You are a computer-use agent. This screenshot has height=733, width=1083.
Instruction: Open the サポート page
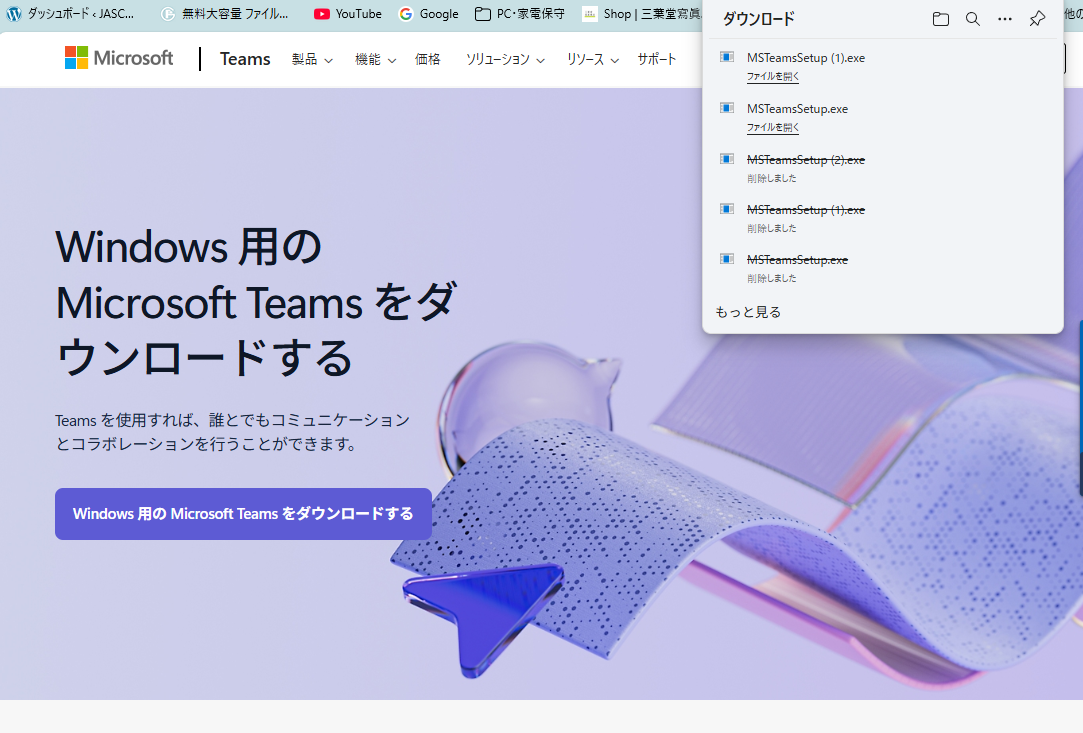point(657,59)
